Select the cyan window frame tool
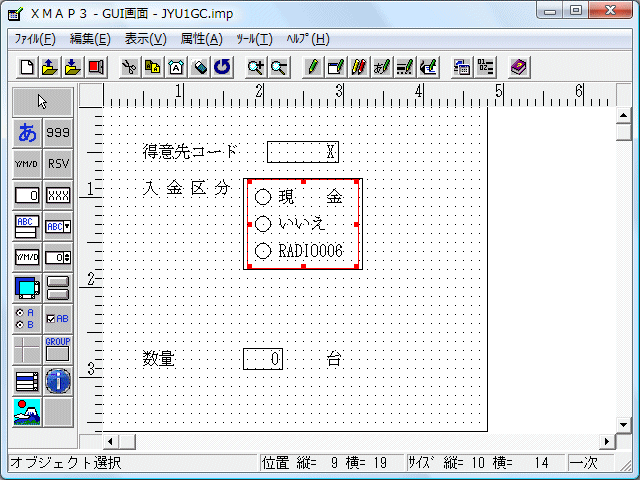Screen dimensions: 640x480 pos(27,288)
